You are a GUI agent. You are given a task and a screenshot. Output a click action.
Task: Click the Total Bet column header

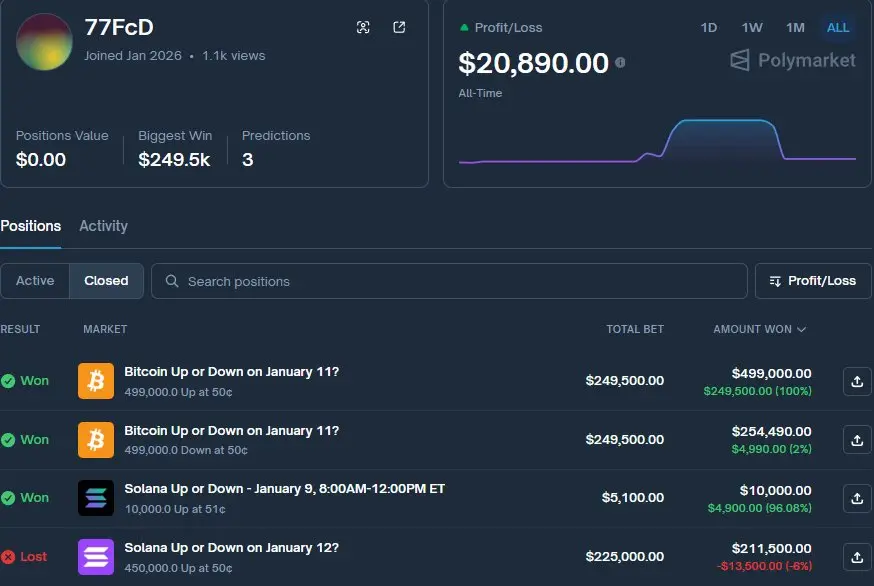635,329
